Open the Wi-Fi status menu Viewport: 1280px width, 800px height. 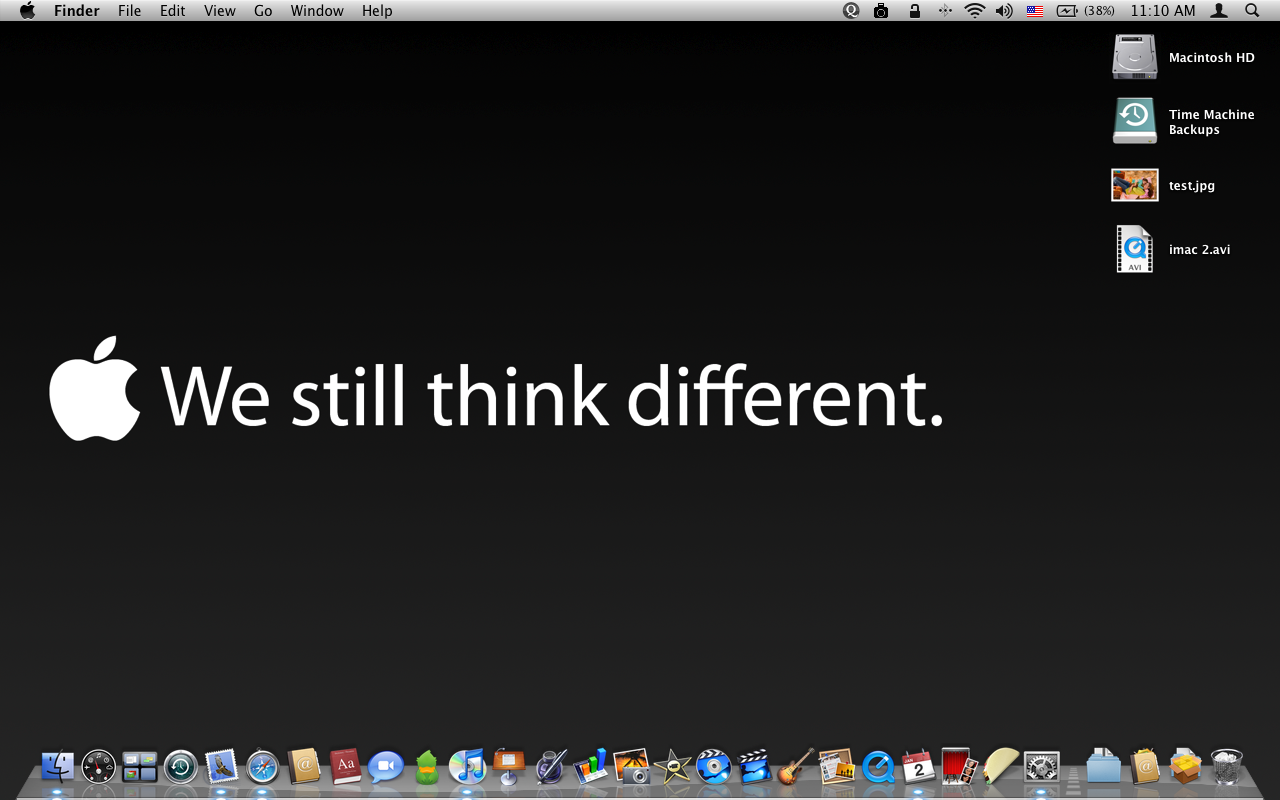click(975, 11)
